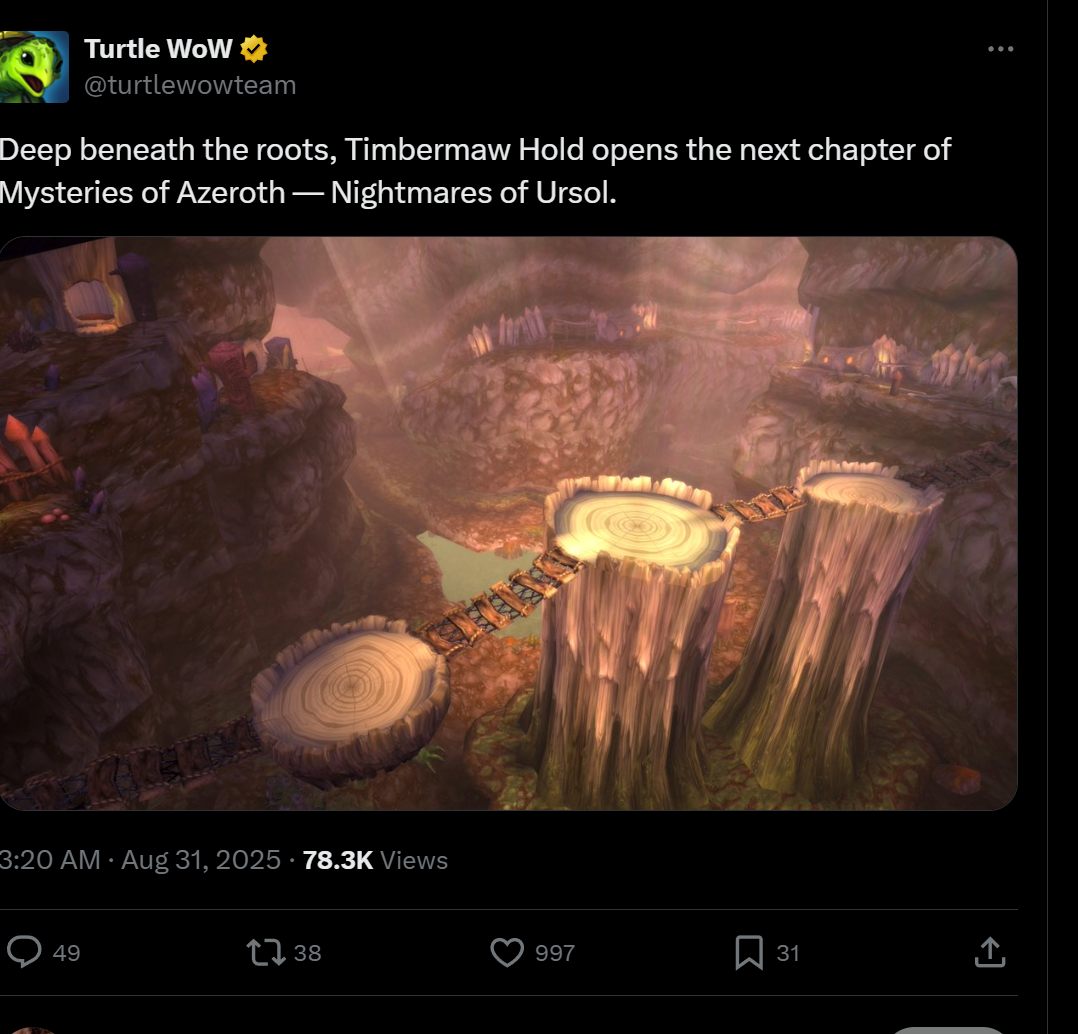
Task: Open the Timbermaw Hold image
Action: [x=508, y=523]
